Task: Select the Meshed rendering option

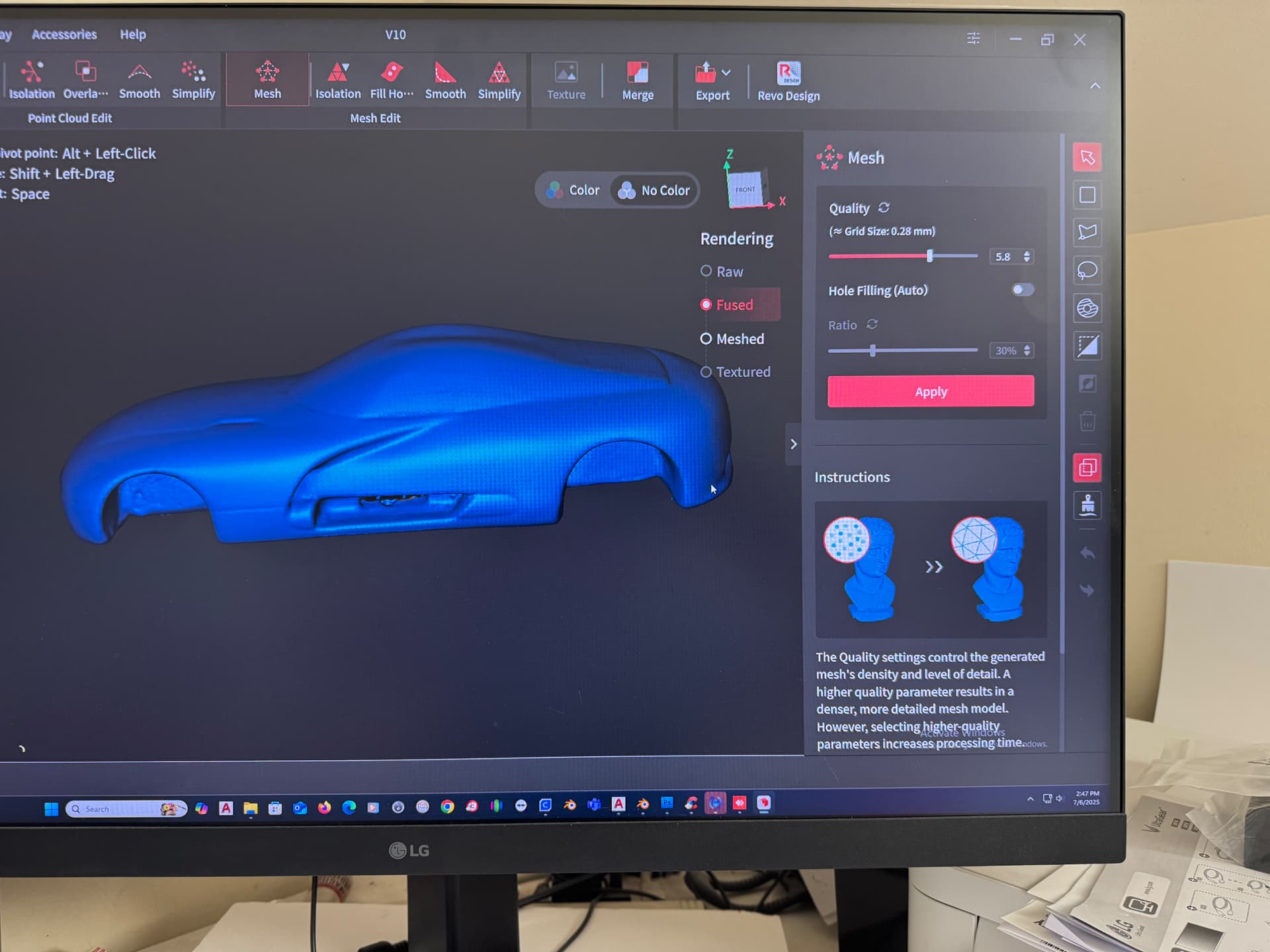Action: point(732,338)
